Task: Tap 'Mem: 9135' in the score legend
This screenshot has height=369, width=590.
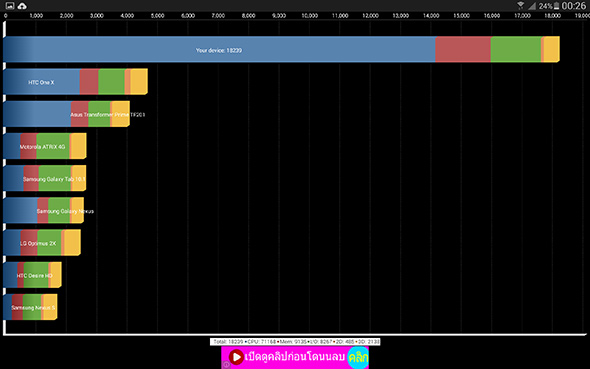Action: coord(293,342)
